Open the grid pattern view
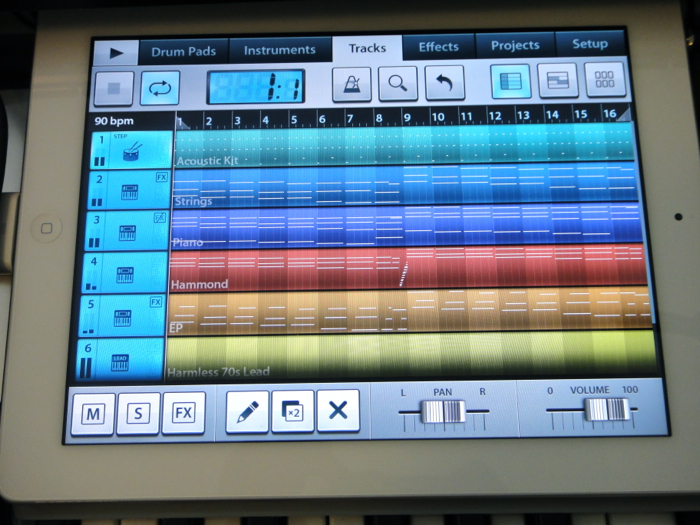The height and width of the screenshot is (525, 700). coord(605,79)
